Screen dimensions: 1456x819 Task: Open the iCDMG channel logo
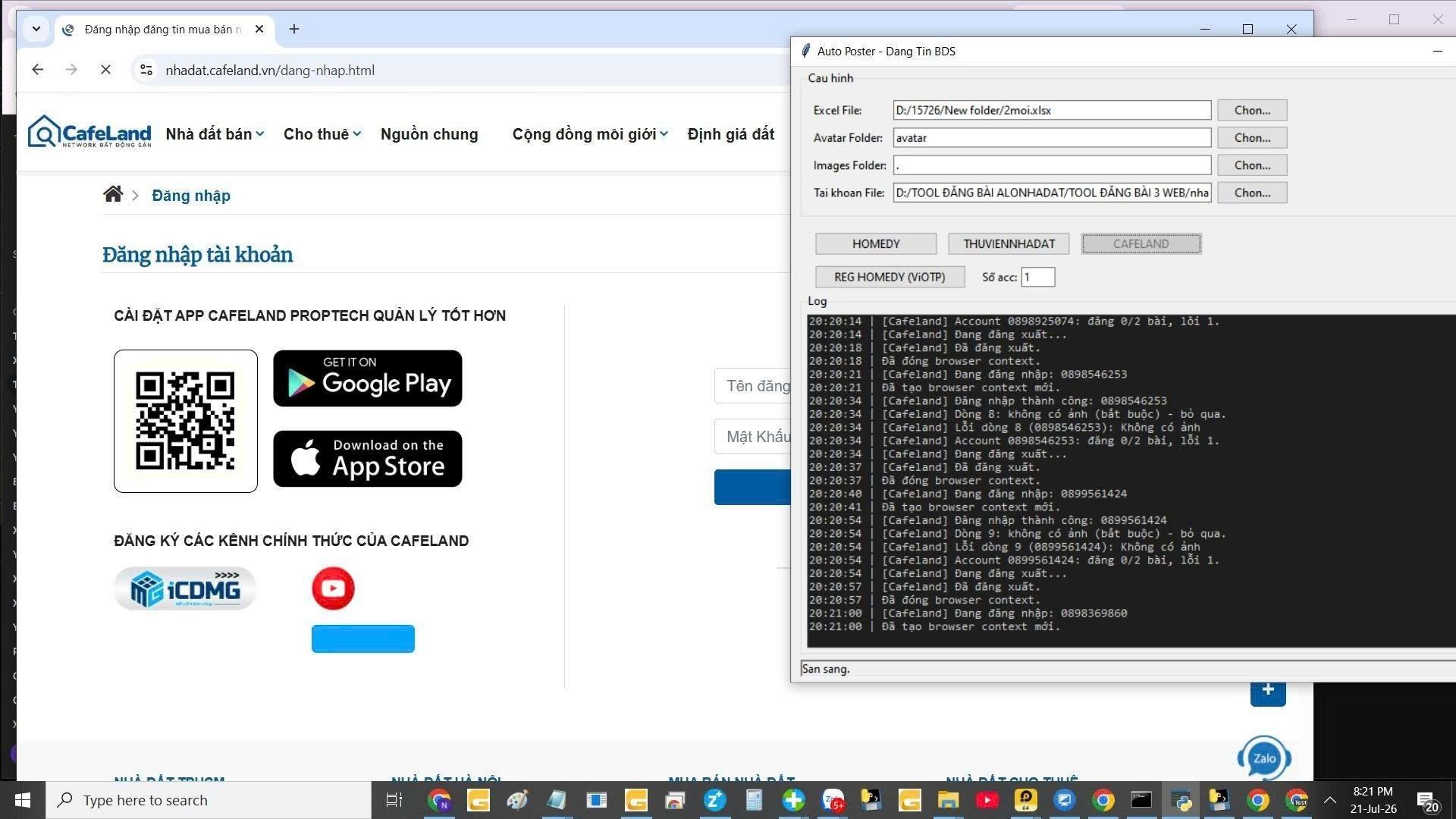coord(185,588)
